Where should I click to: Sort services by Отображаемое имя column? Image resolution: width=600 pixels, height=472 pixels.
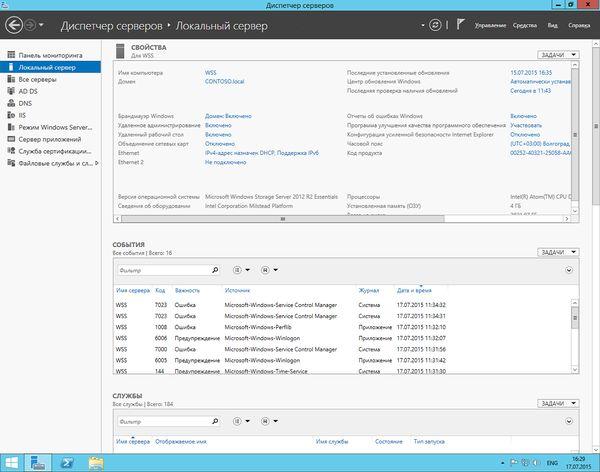pos(181,442)
